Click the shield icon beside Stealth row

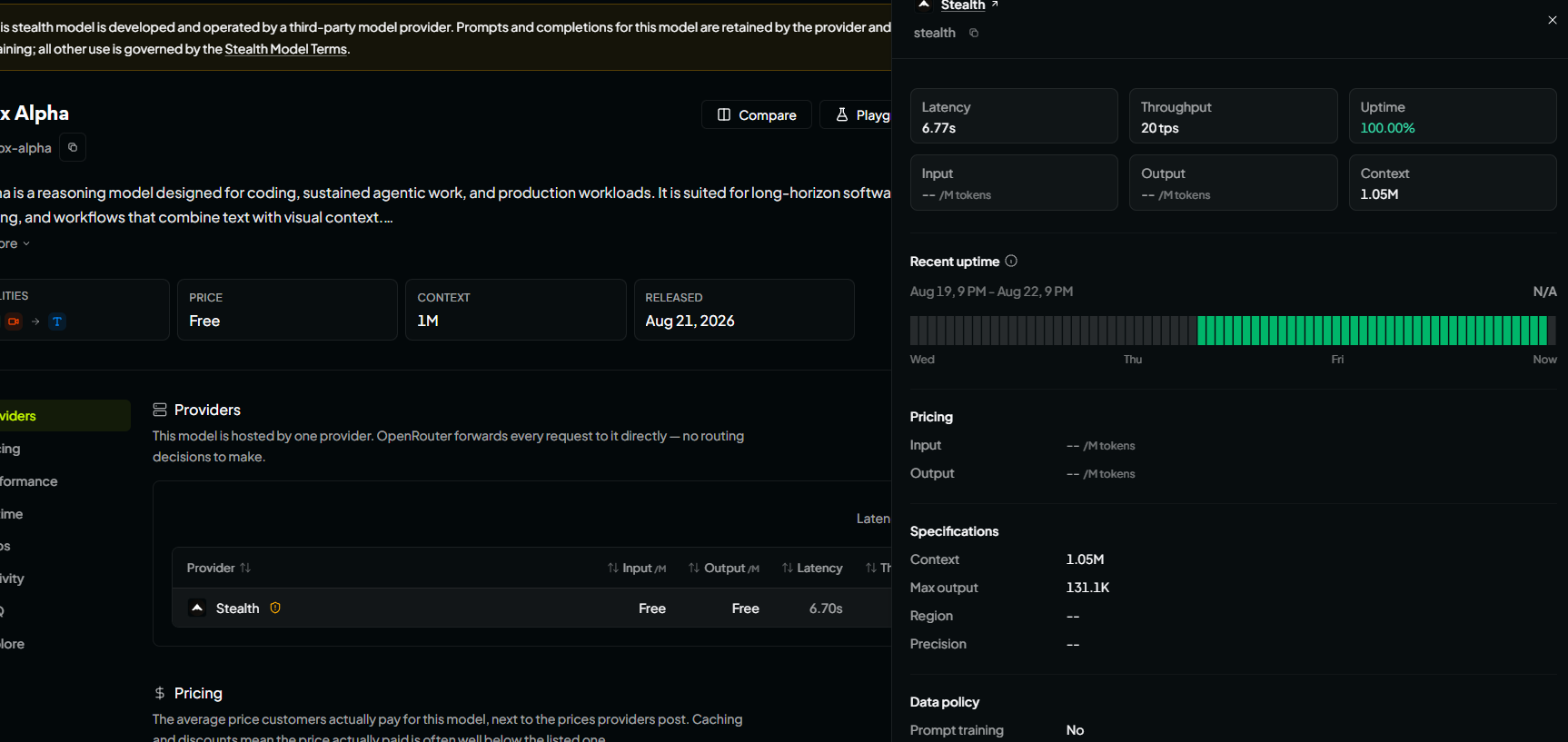[x=275, y=608]
